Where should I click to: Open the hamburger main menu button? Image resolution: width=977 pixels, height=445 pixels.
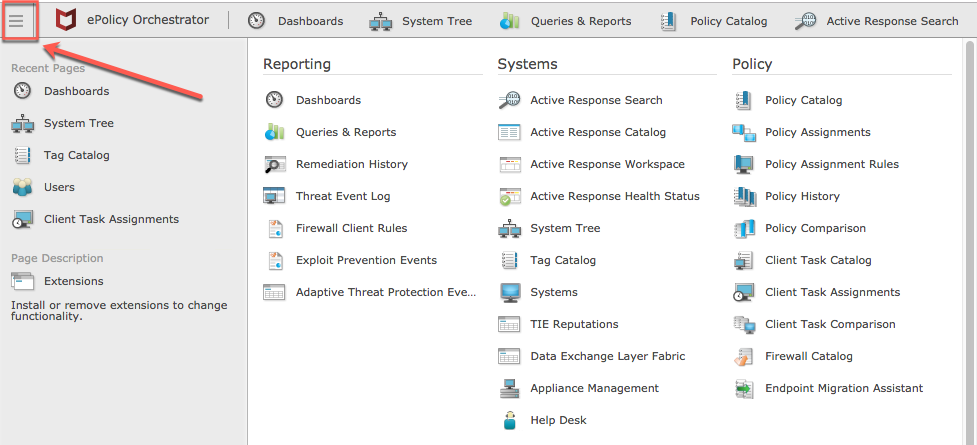click(x=16, y=21)
